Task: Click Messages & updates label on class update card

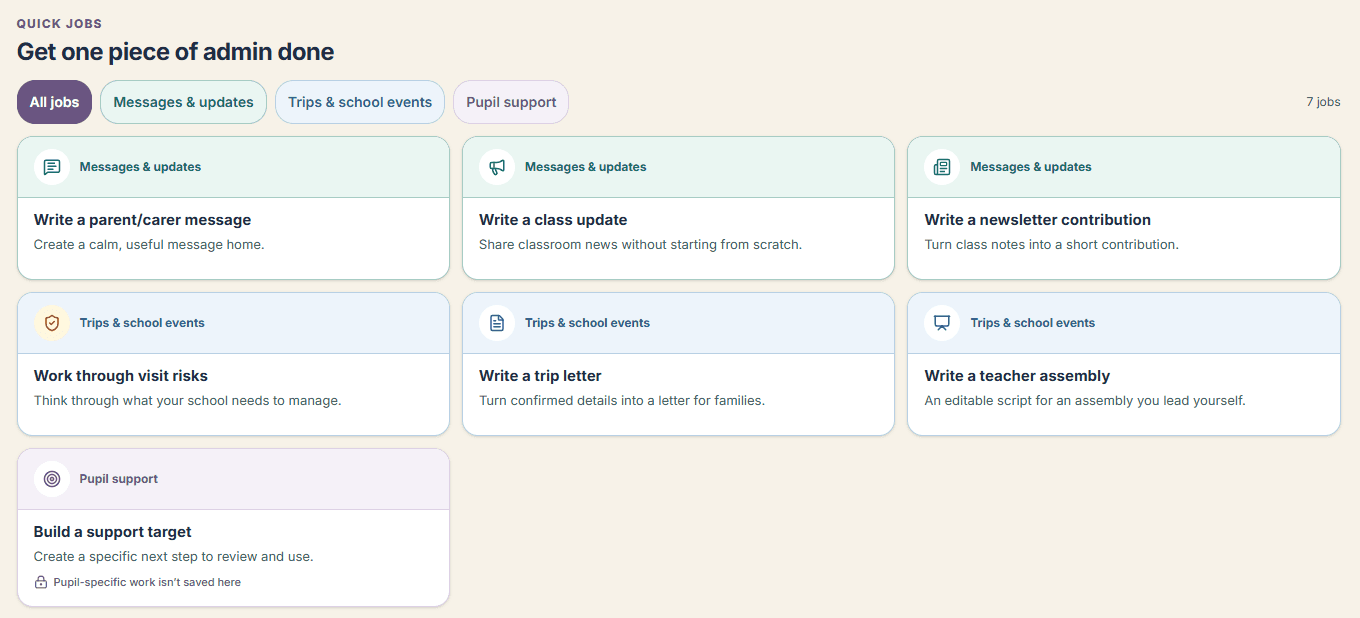Action: click(x=585, y=167)
